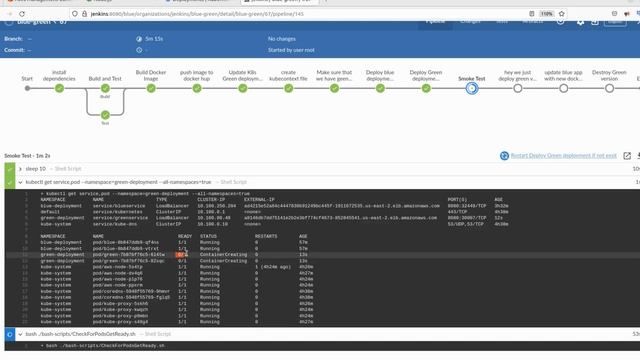Screen dimensions: 640x360
Task: Collapse the kubectl get service,pod step
Action: (20, 182)
